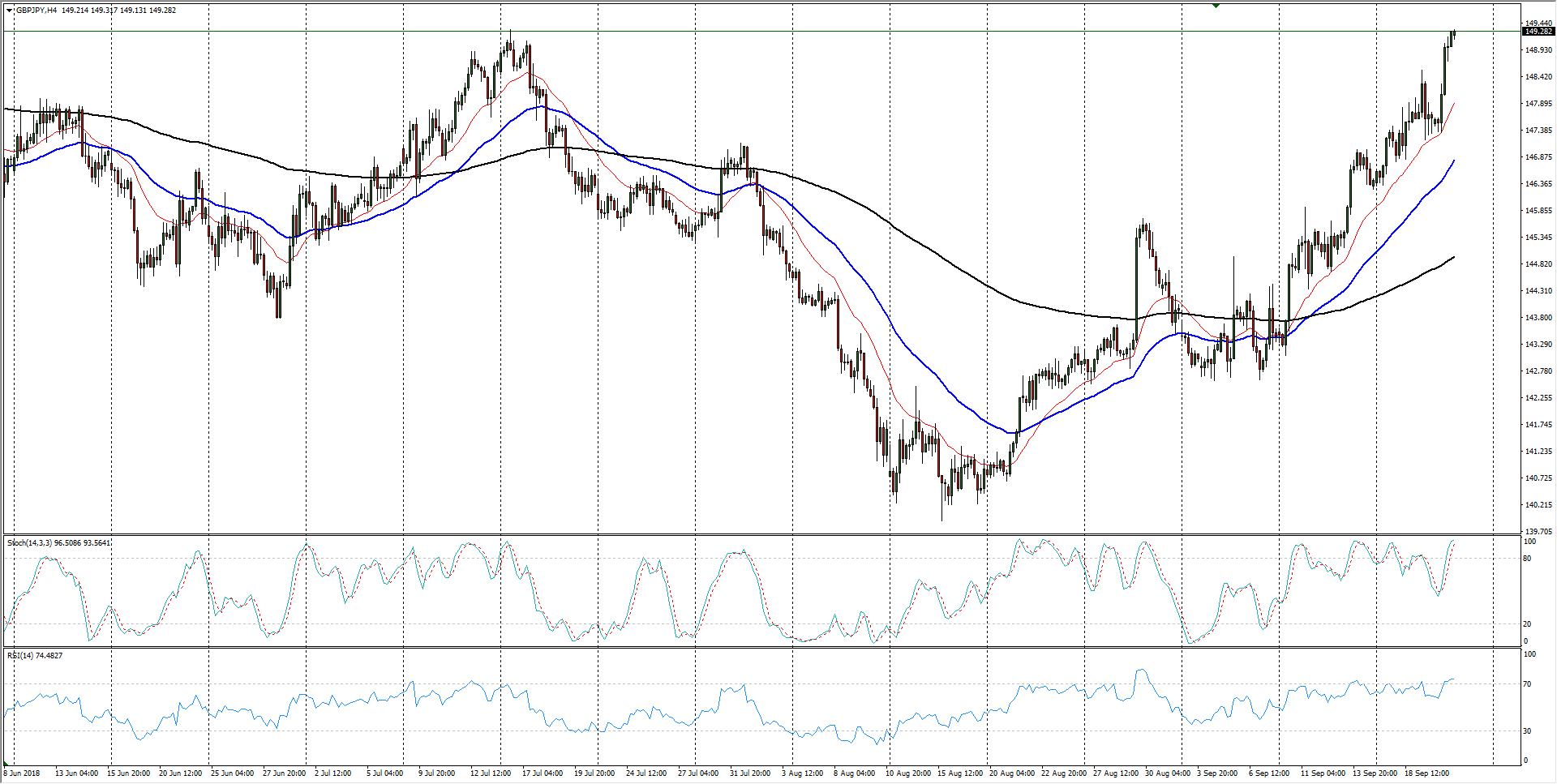Select the RSI(14) indicator label
Viewport: 1557px width, 784px height.
pos(20,655)
